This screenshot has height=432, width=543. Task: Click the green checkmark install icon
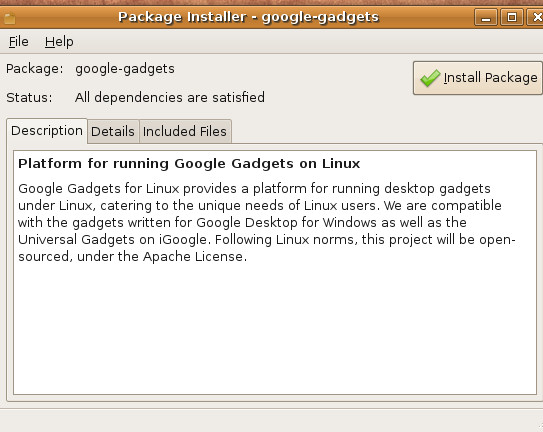tap(430, 78)
